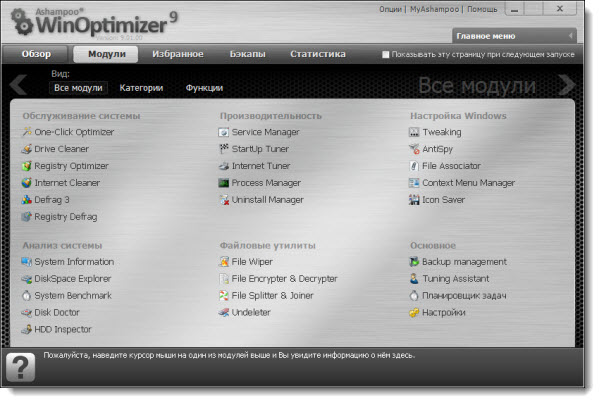Click the Registry Optimizer icon
Viewport: 600px width, 403px height.
point(27,166)
